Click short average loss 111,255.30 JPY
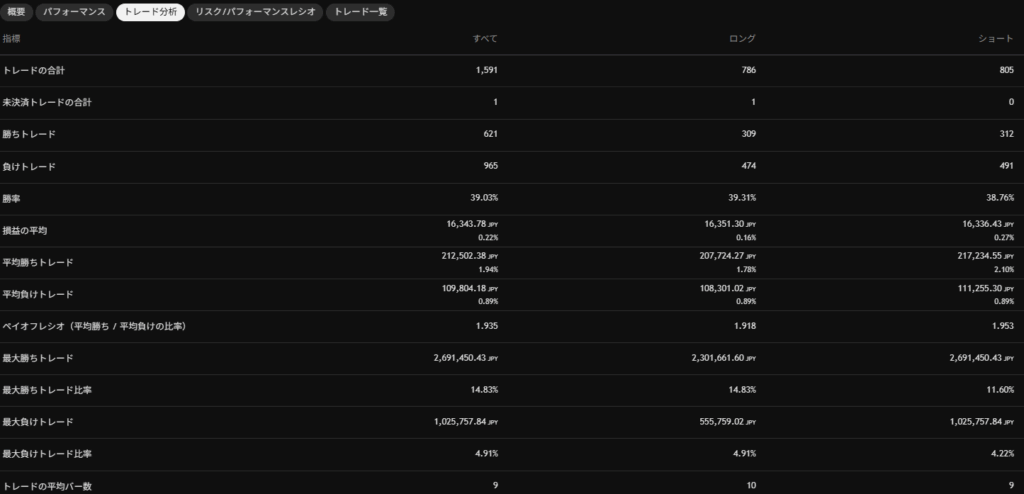The height and width of the screenshot is (494, 1024). 985,288
